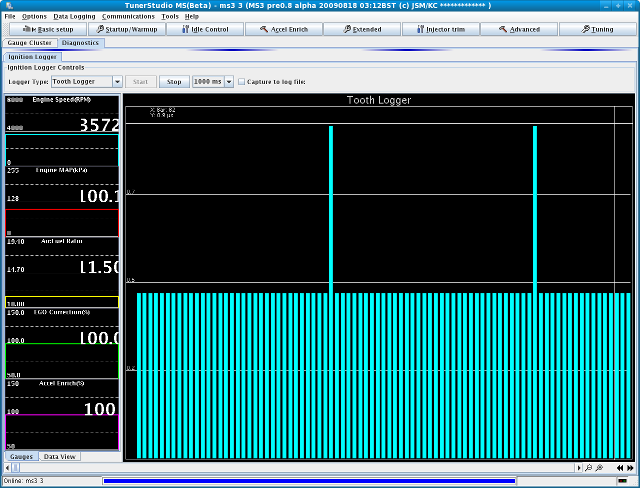This screenshot has height=488, width=640.
Task: Open the Data Logging menu
Action: tap(74, 16)
